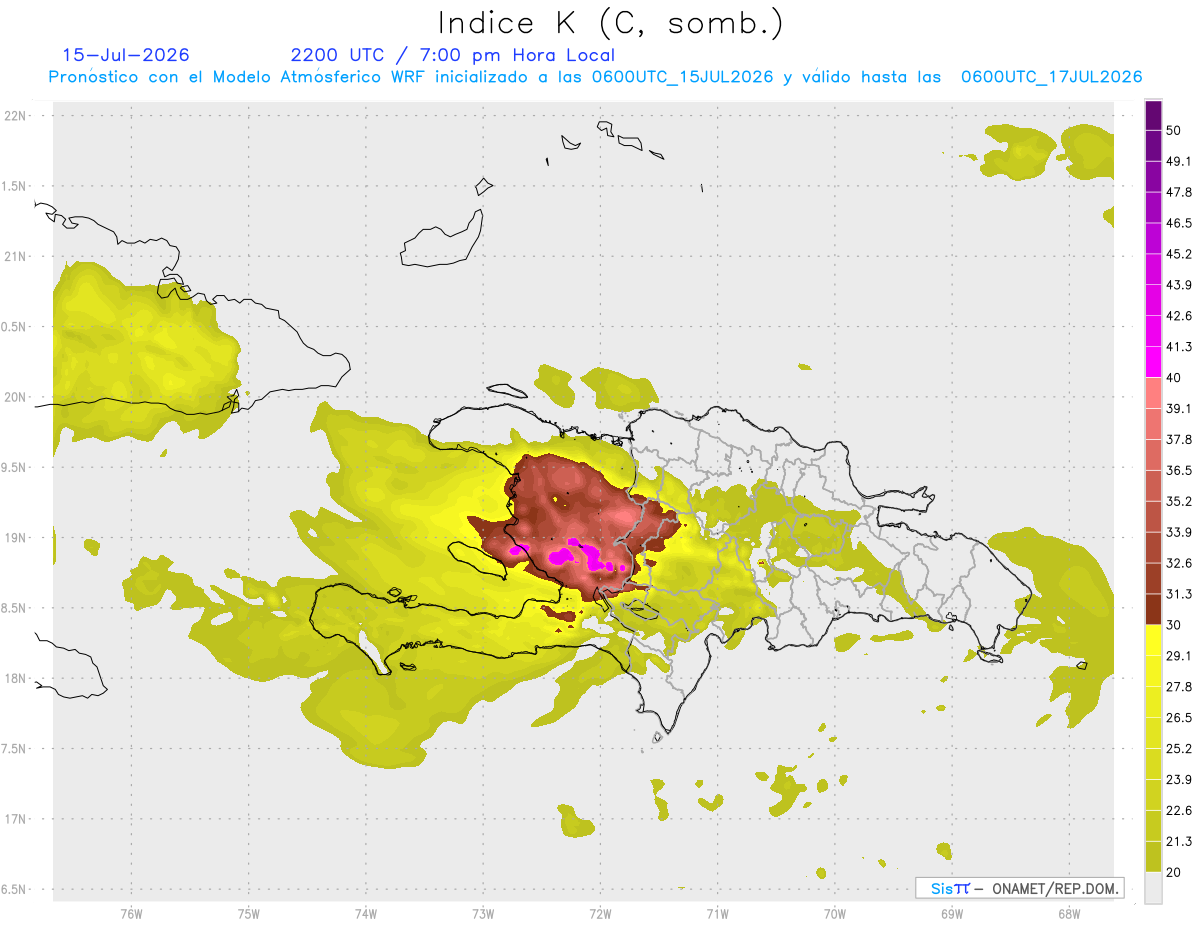The width and height of the screenshot is (1200, 927).
Task: Click the legend value "45.2"
Action: pos(1178,254)
